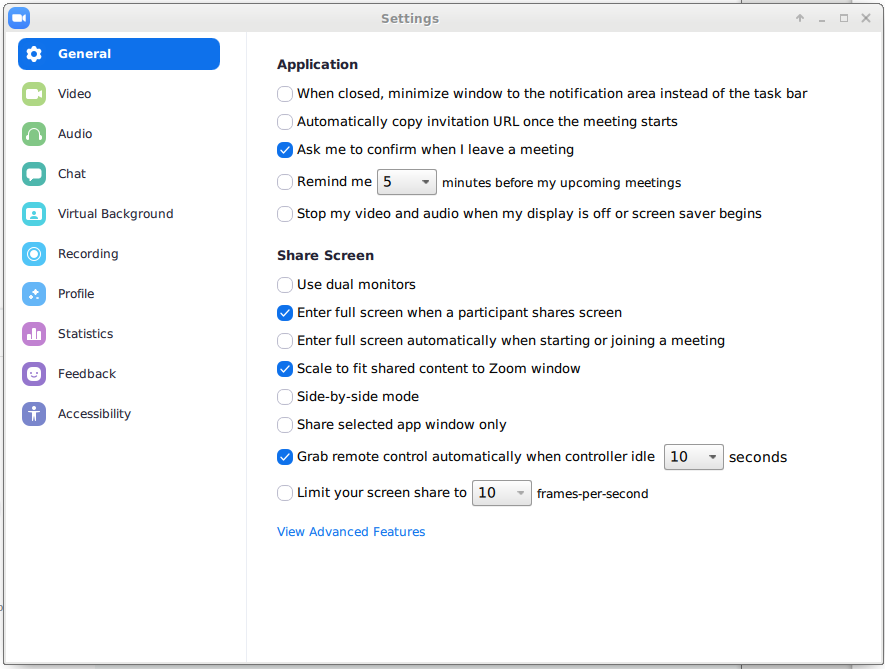The width and height of the screenshot is (885, 669).
Task: Click the Zoom logo in title bar
Action: click(19, 18)
